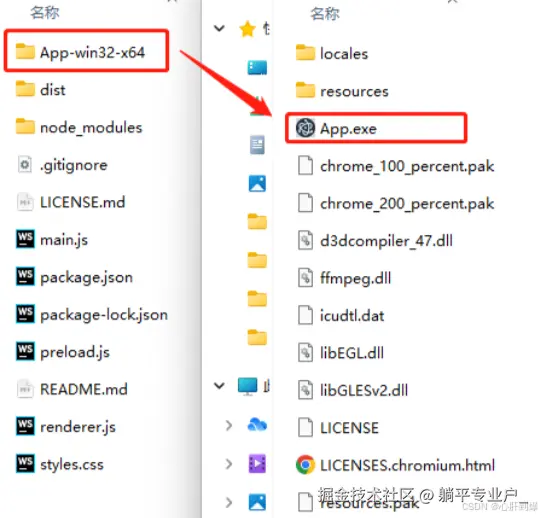
Task: Open the locales folder icon
Action: pos(305,53)
